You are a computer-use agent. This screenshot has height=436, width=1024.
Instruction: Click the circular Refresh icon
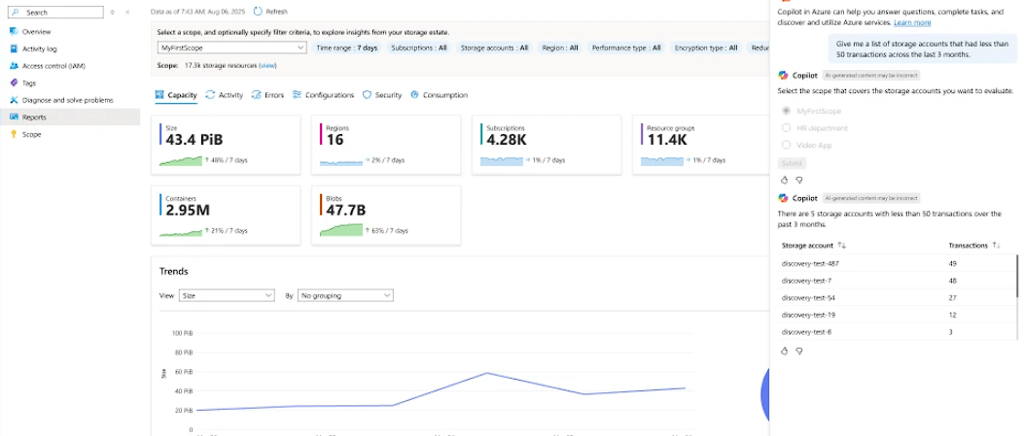[258, 11]
